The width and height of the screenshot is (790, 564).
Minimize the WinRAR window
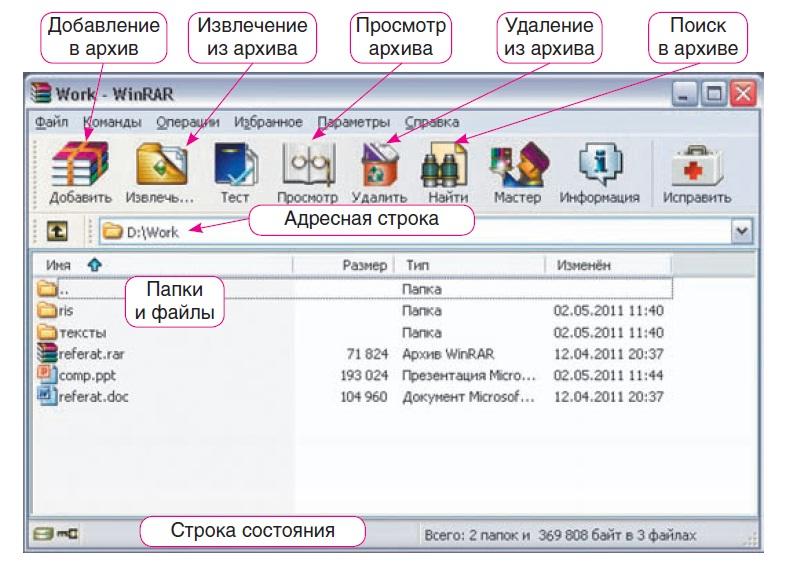coord(684,94)
